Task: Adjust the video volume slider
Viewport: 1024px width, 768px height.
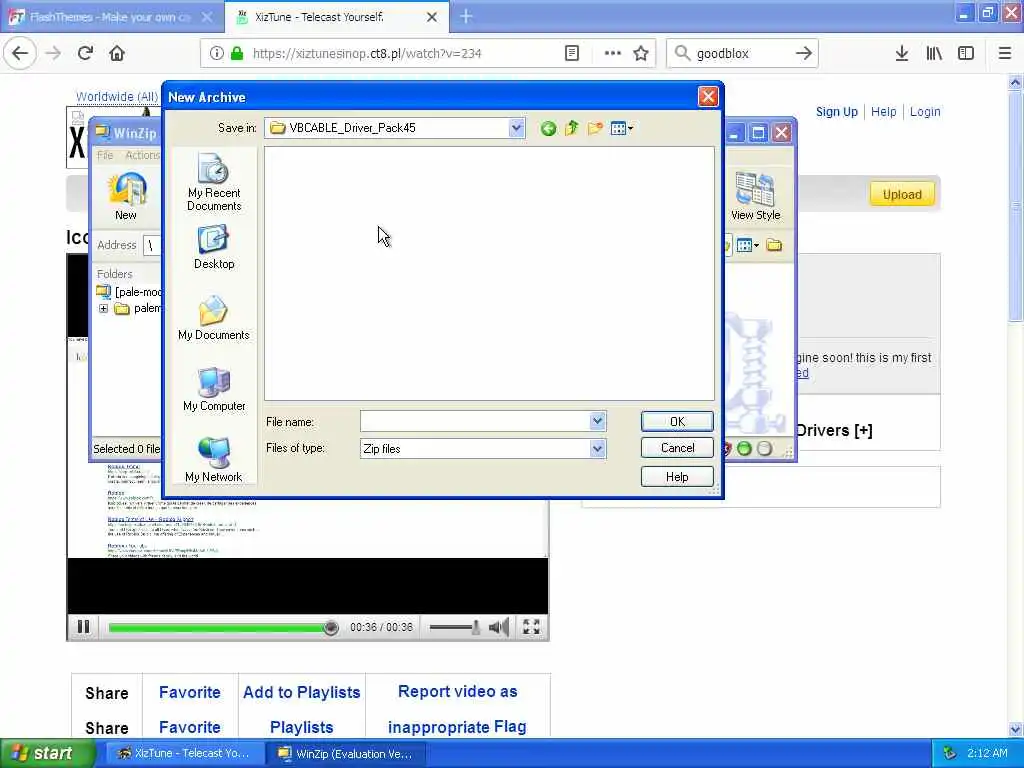Action: coord(454,628)
